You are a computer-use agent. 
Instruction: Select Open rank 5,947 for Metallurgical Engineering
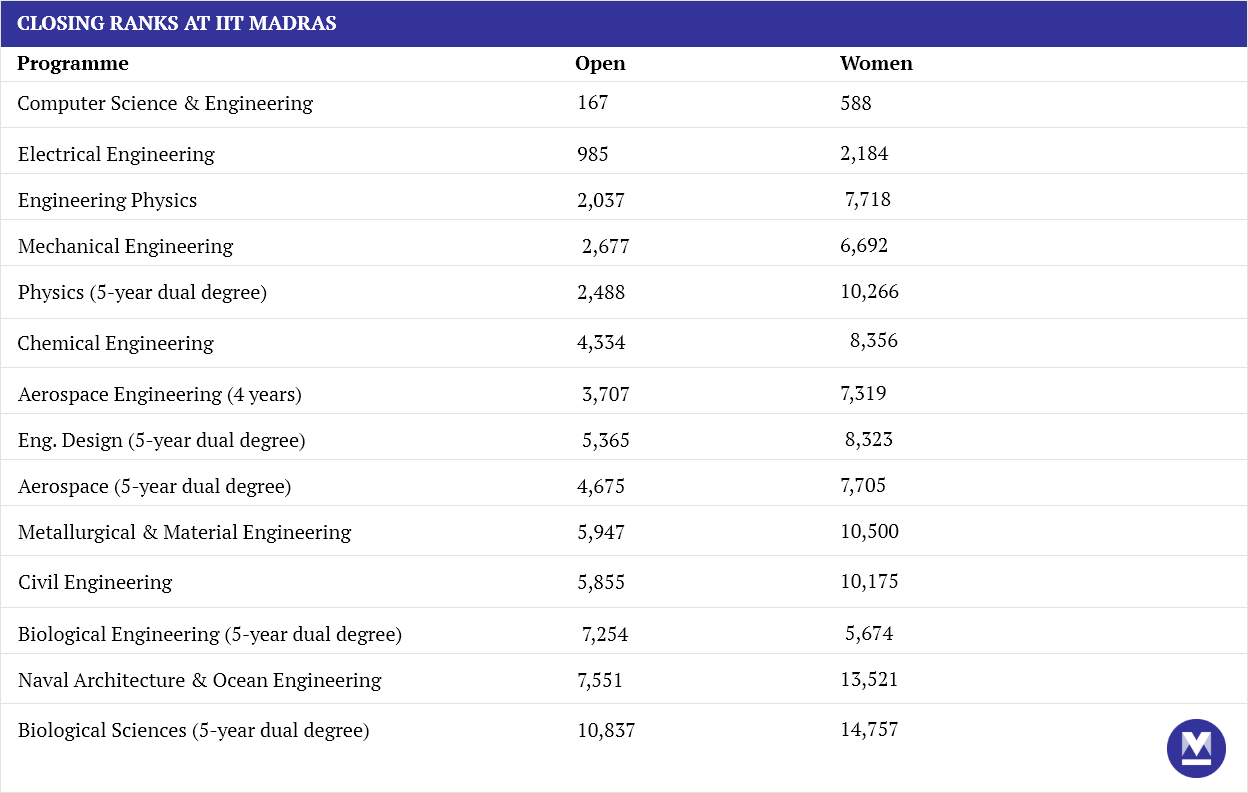click(601, 533)
